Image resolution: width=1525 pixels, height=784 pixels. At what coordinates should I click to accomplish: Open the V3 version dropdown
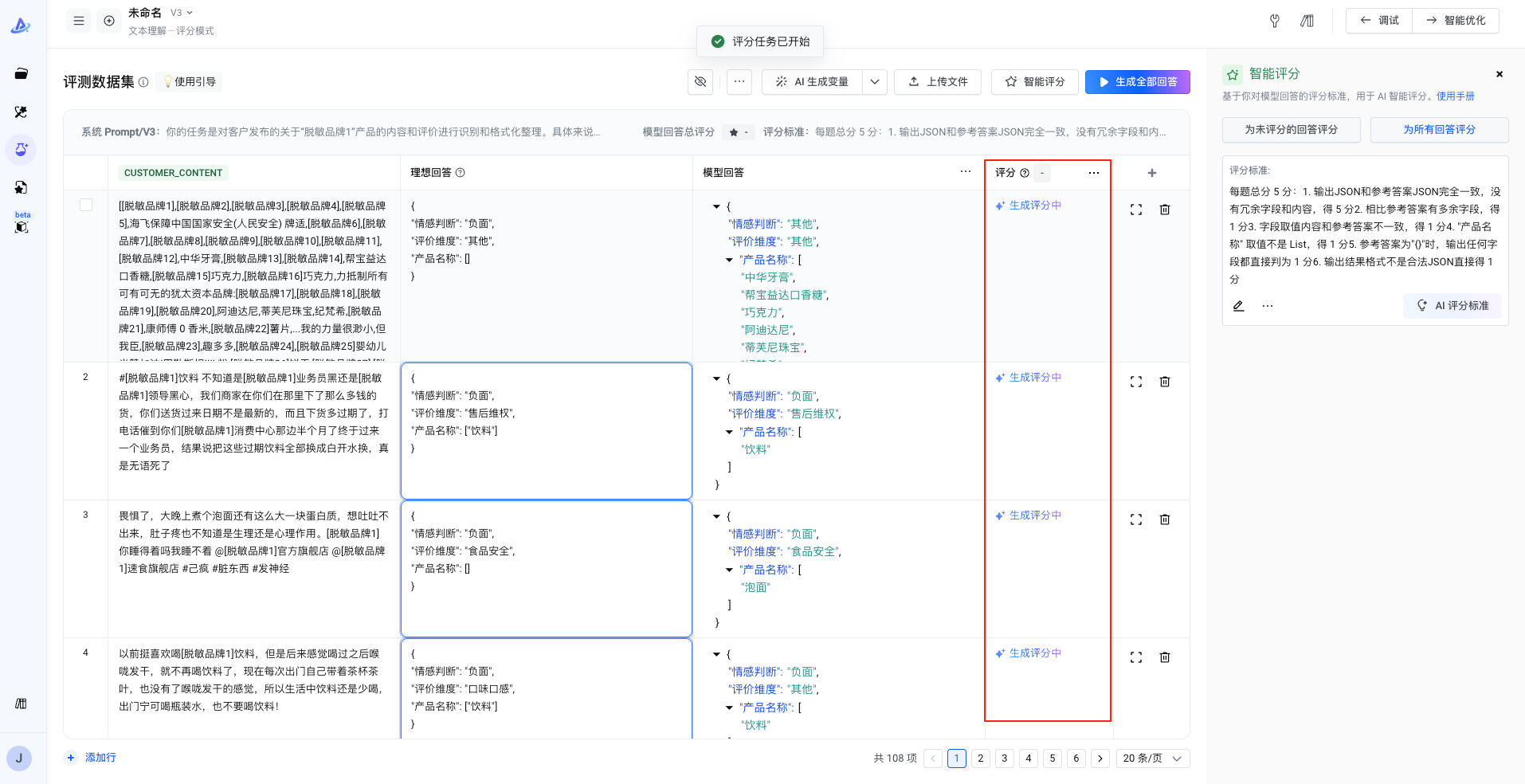coord(182,13)
